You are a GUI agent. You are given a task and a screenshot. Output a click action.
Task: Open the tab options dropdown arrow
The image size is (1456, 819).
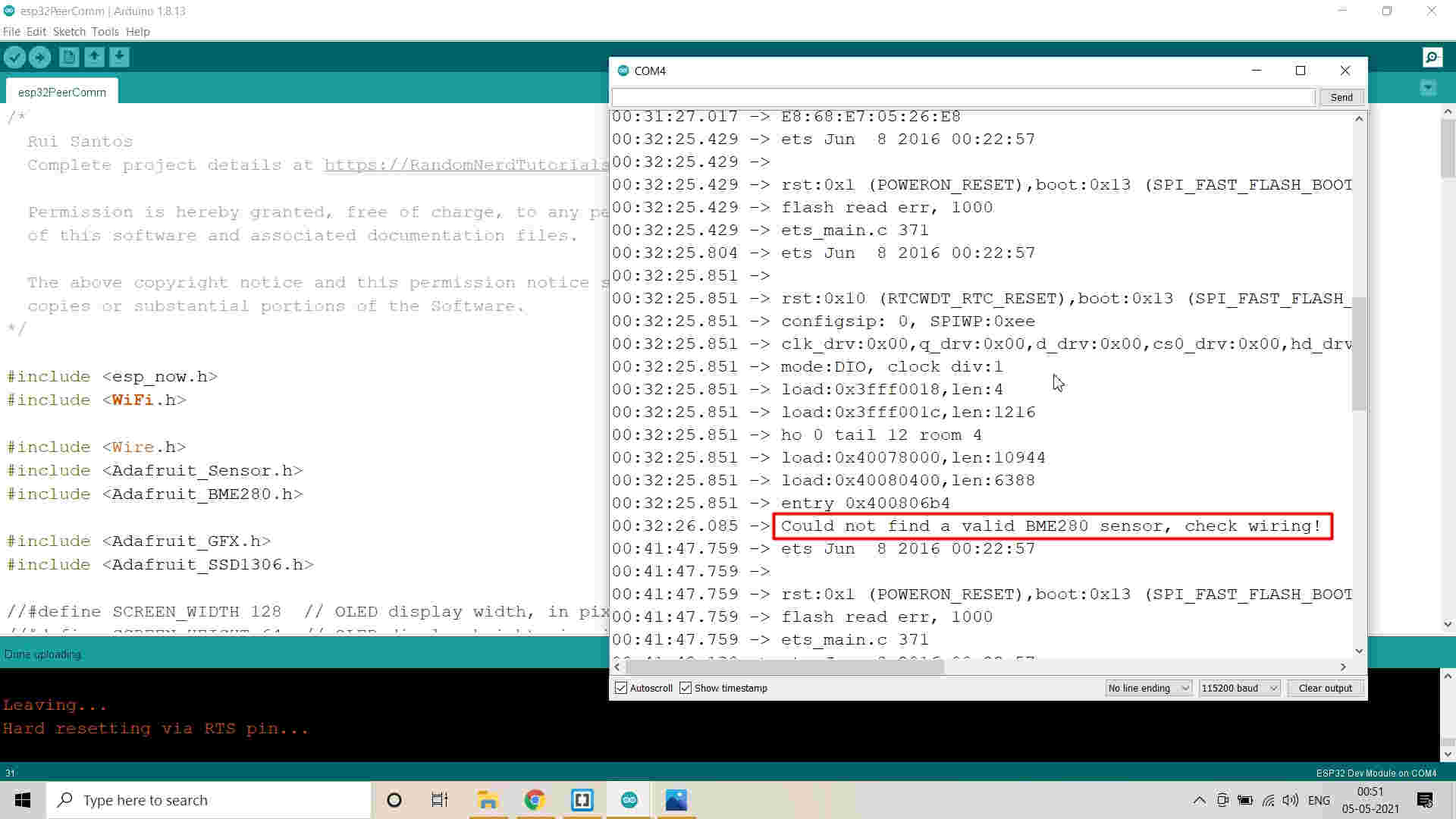[1428, 88]
